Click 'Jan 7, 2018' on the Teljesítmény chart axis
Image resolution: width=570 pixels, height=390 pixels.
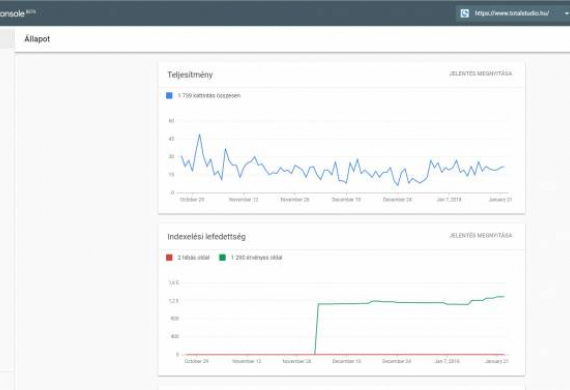[449, 200]
